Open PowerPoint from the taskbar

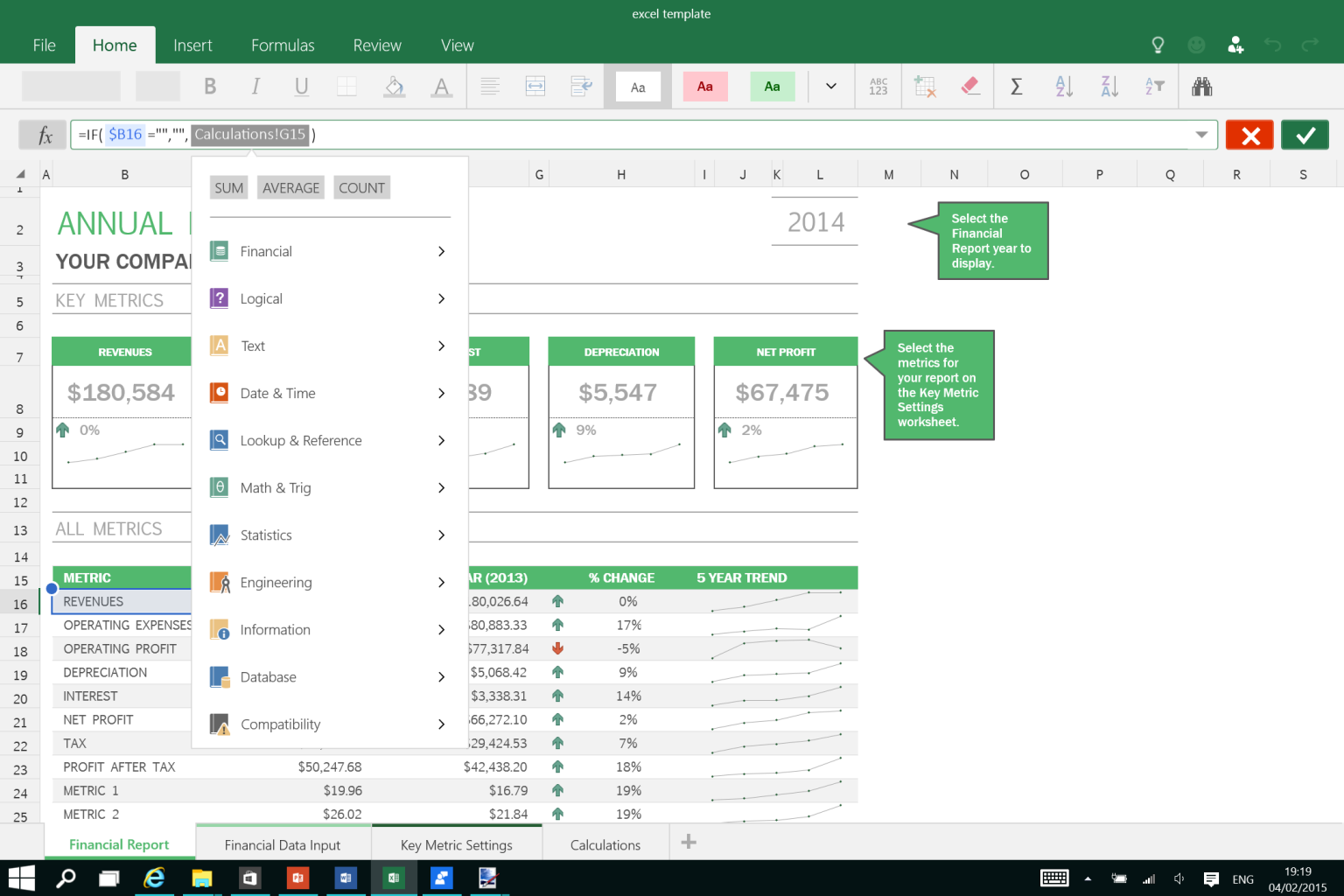coord(297,878)
